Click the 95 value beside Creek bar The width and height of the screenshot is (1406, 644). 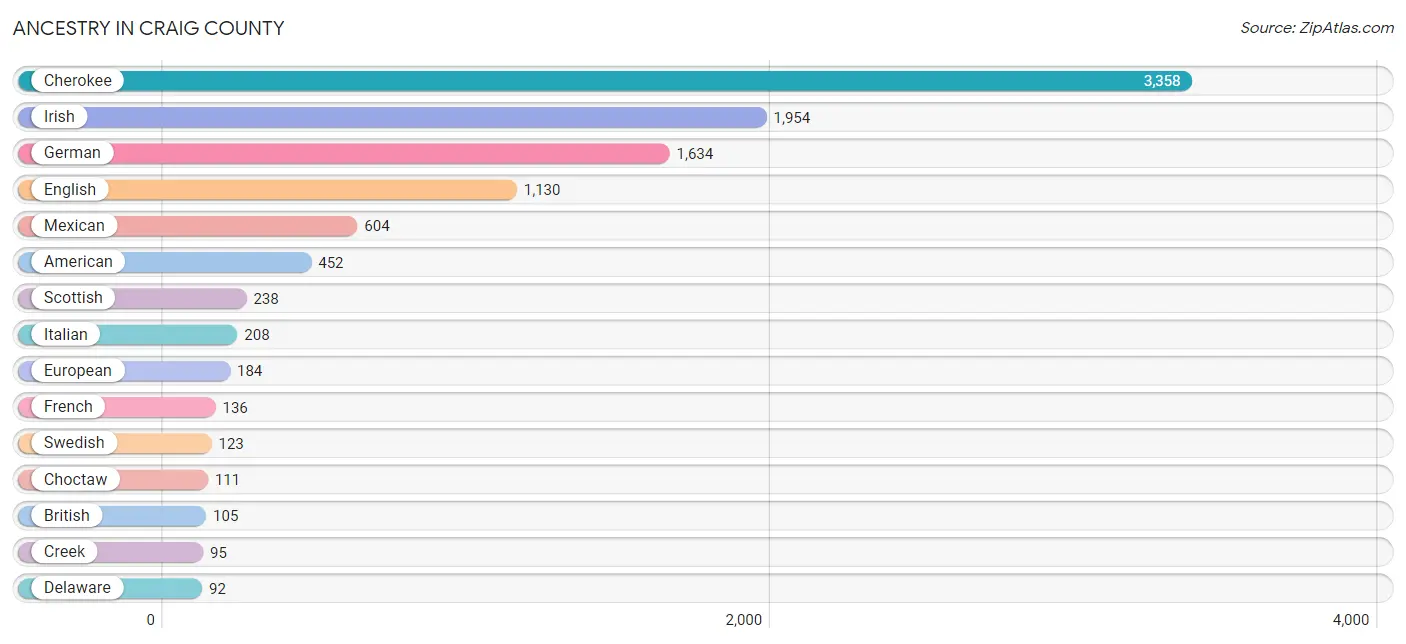point(218,552)
